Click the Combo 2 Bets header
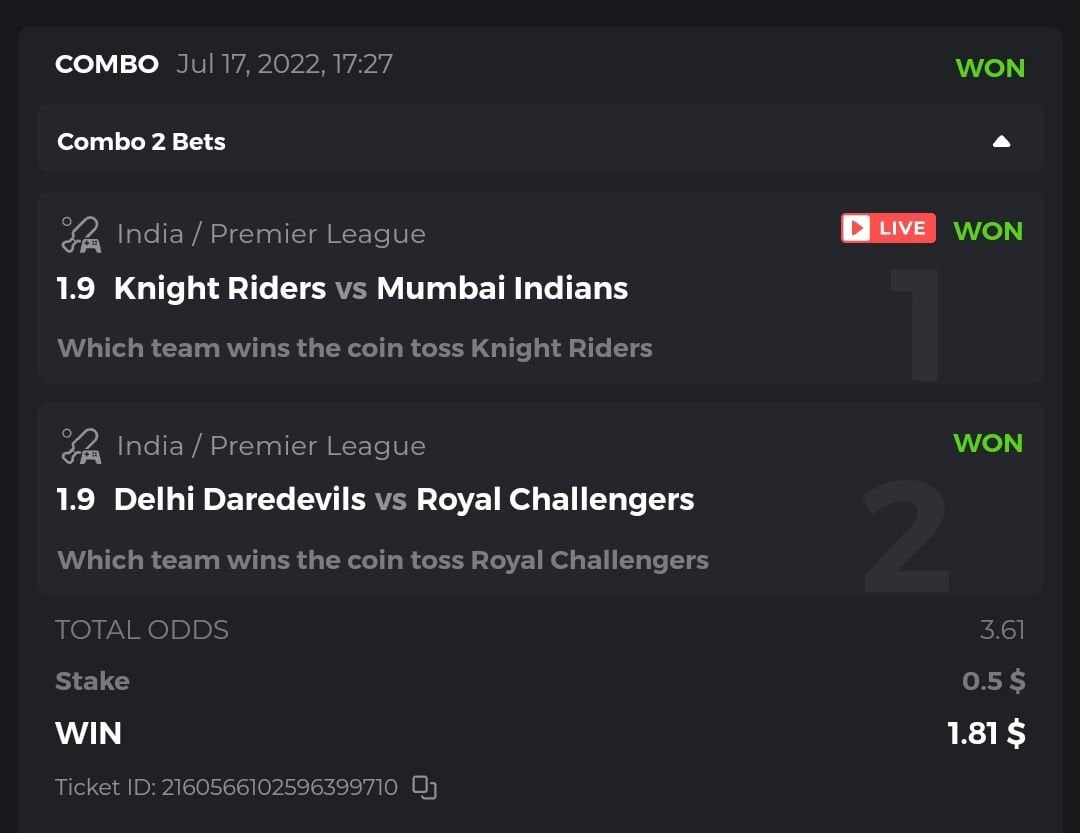1080x833 pixels. (141, 142)
